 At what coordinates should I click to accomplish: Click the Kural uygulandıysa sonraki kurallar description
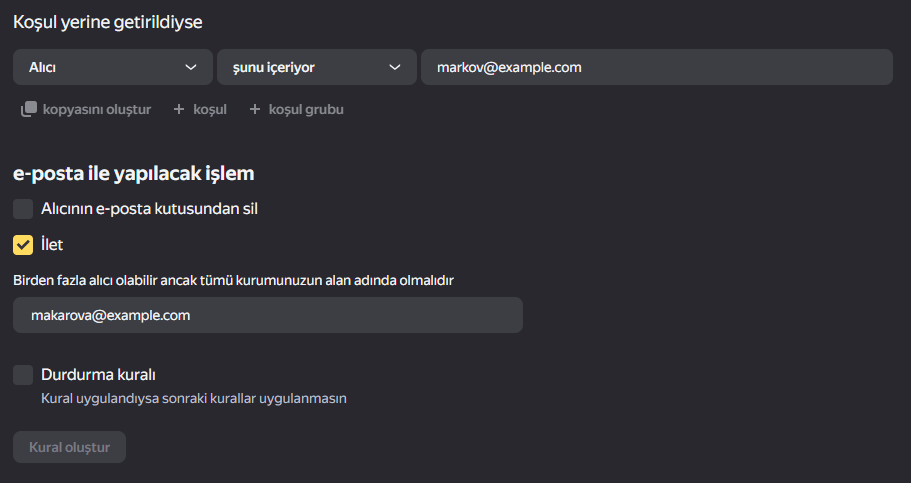point(193,399)
